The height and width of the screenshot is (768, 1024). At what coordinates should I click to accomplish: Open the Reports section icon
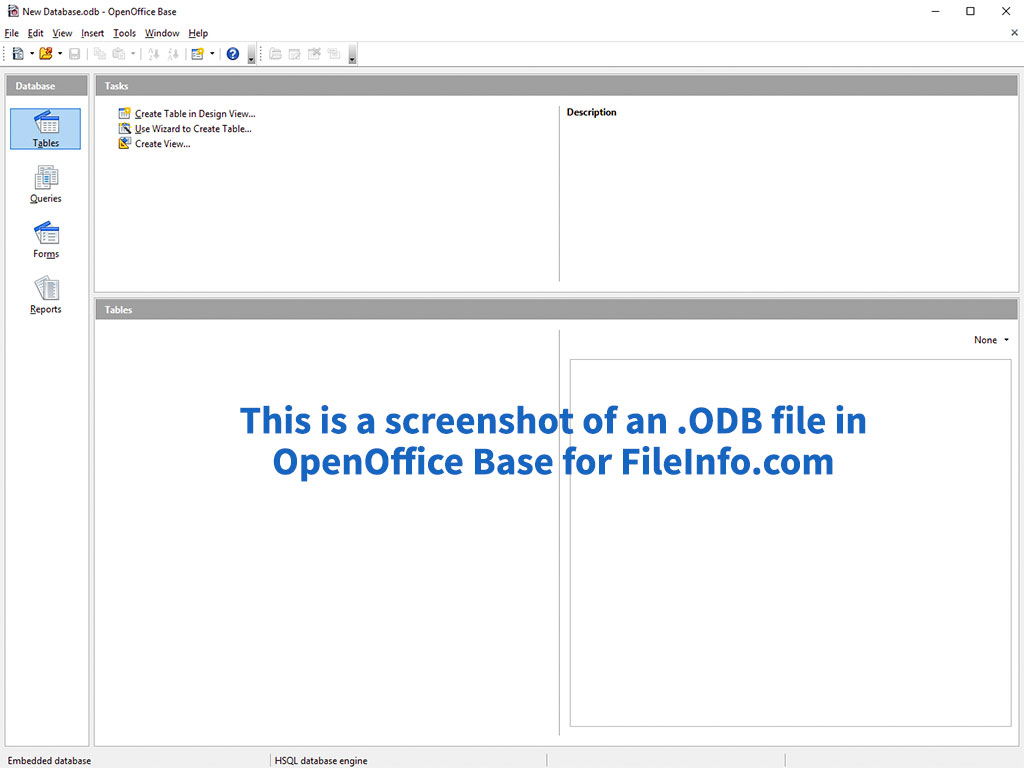pyautogui.click(x=46, y=295)
